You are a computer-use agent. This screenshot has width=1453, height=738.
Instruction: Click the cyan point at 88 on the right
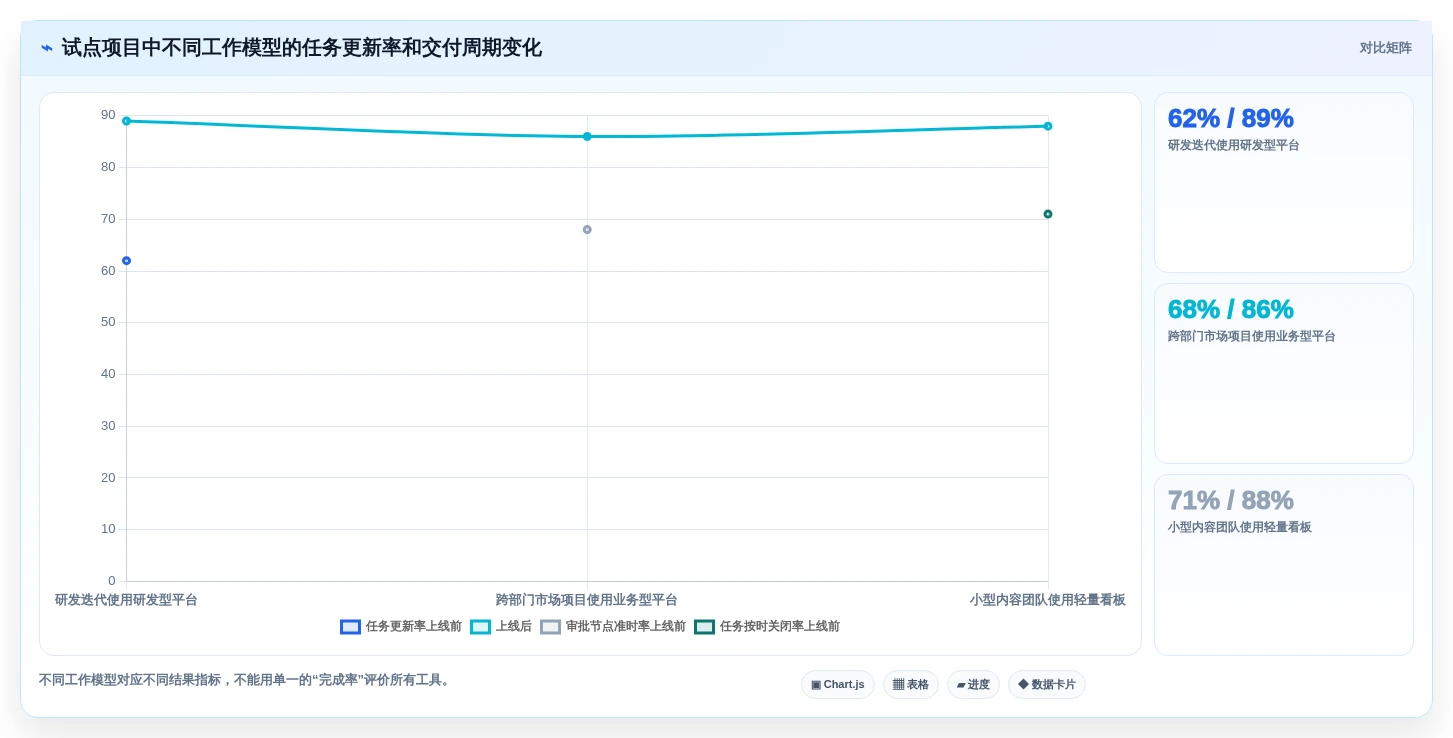(x=1048, y=126)
